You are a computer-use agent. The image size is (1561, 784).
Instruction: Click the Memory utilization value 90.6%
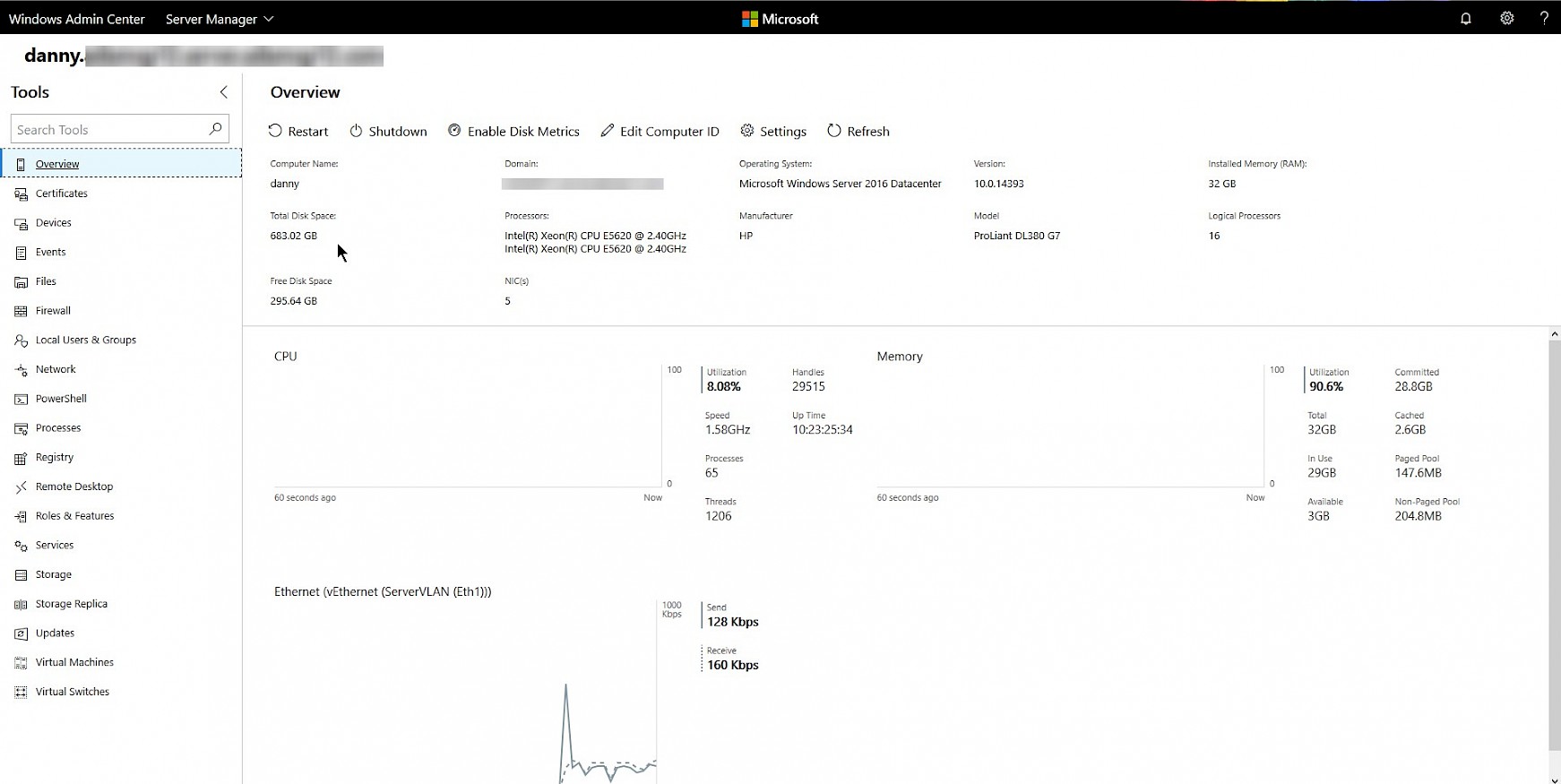(x=1326, y=386)
